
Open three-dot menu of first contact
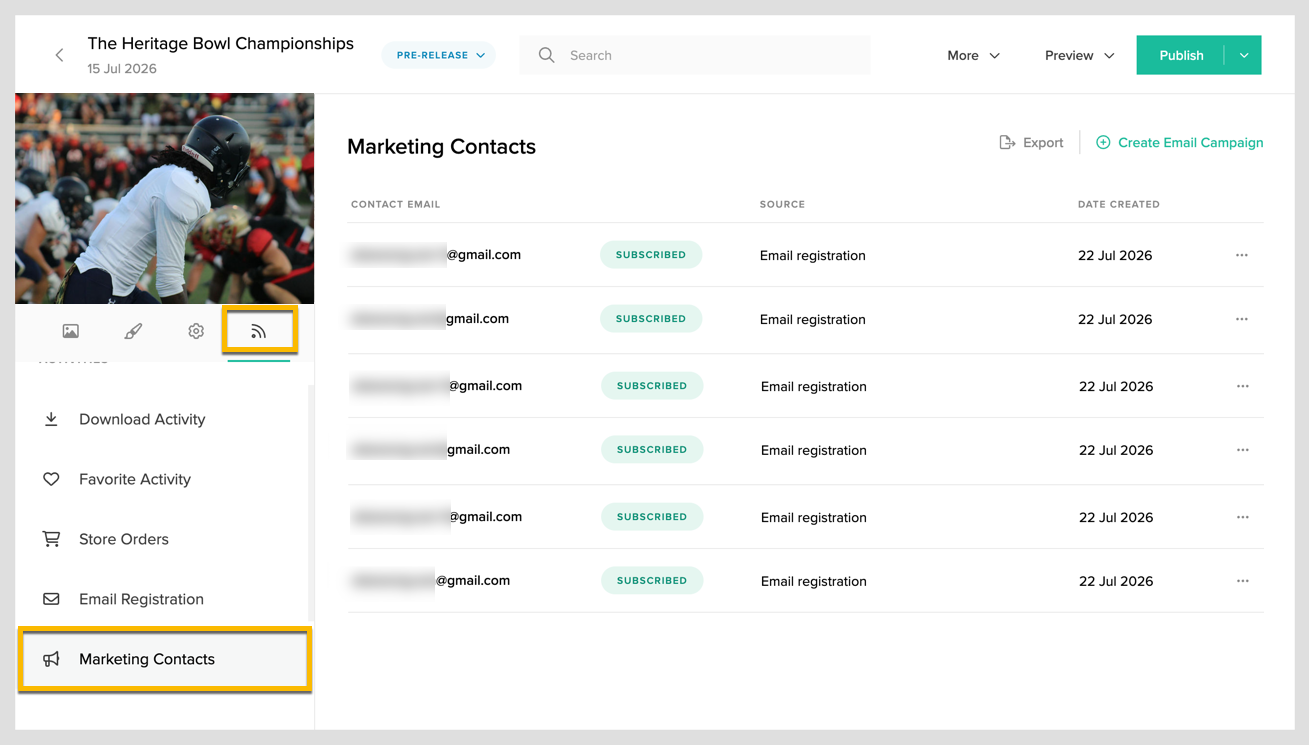(1242, 255)
